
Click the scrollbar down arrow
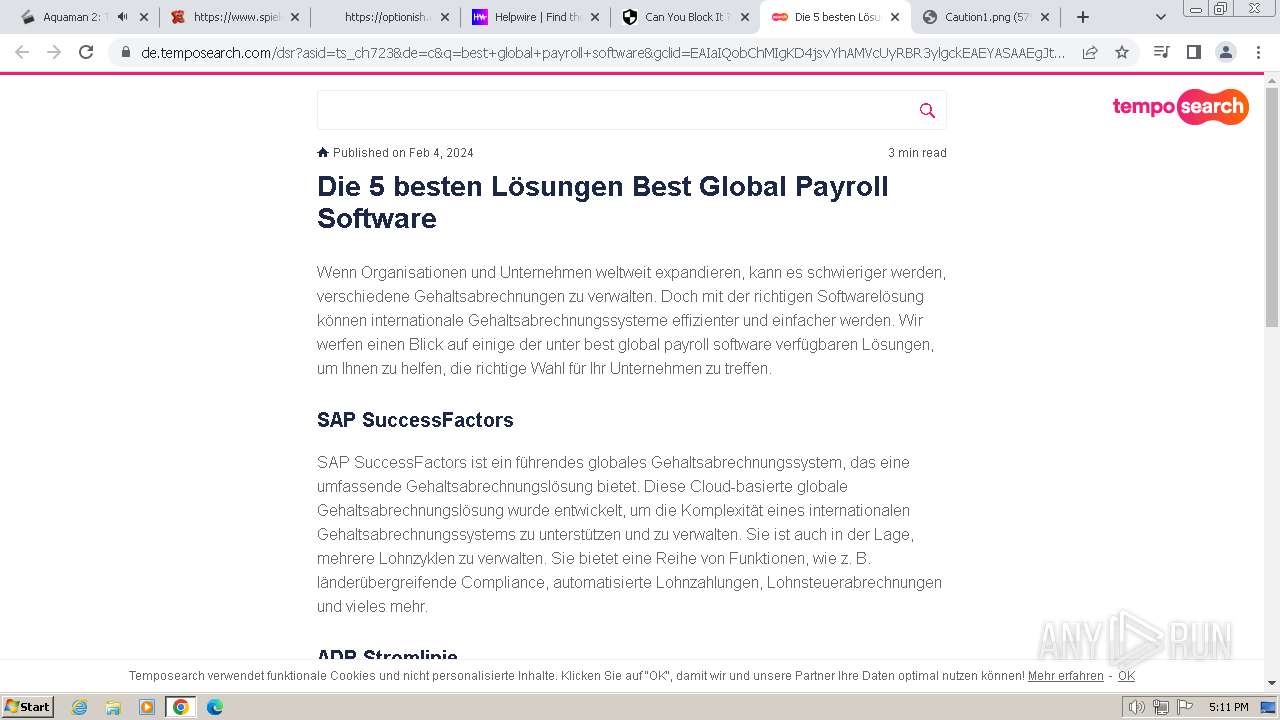point(1271,683)
